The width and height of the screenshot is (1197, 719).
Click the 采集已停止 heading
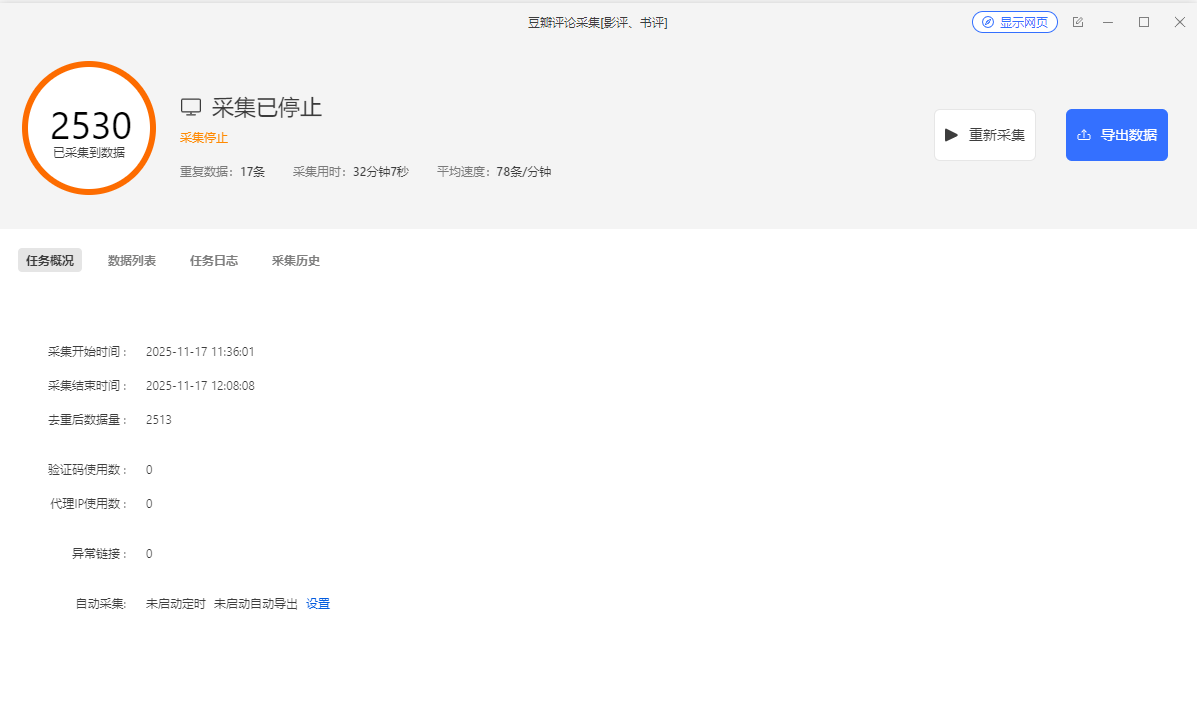(x=266, y=108)
